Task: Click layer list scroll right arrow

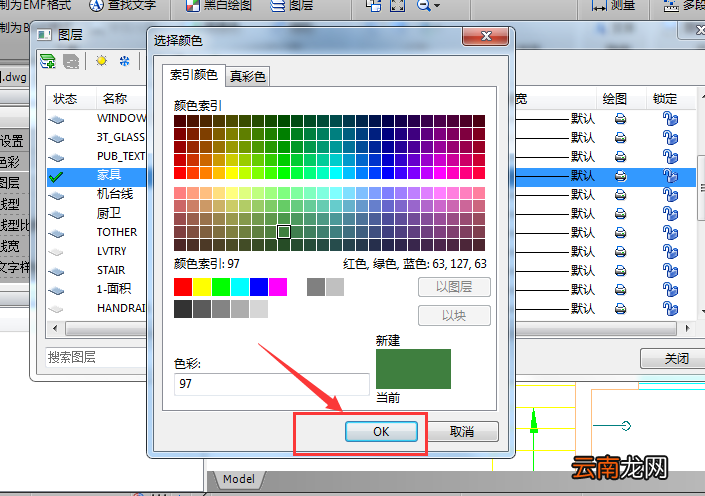Action: click(x=687, y=328)
